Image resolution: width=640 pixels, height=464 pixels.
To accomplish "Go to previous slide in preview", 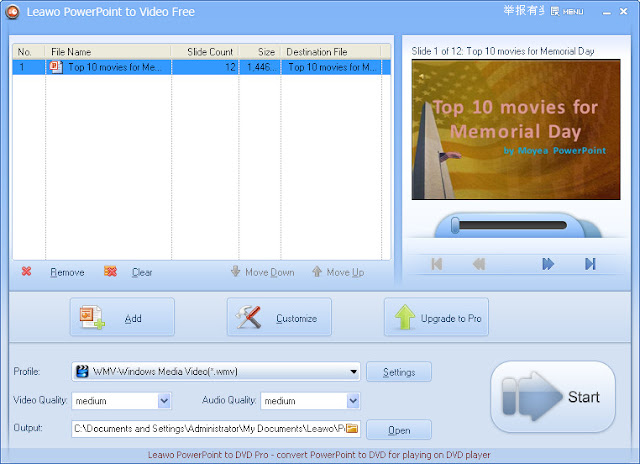I will [x=479, y=264].
